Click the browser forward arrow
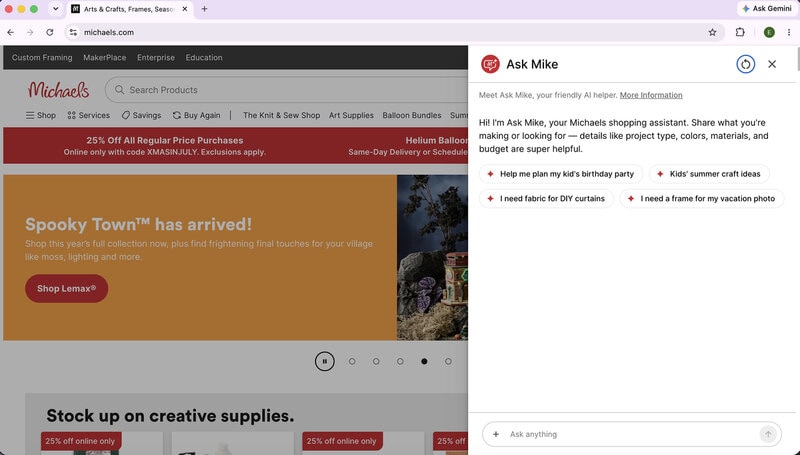 coord(30,32)
